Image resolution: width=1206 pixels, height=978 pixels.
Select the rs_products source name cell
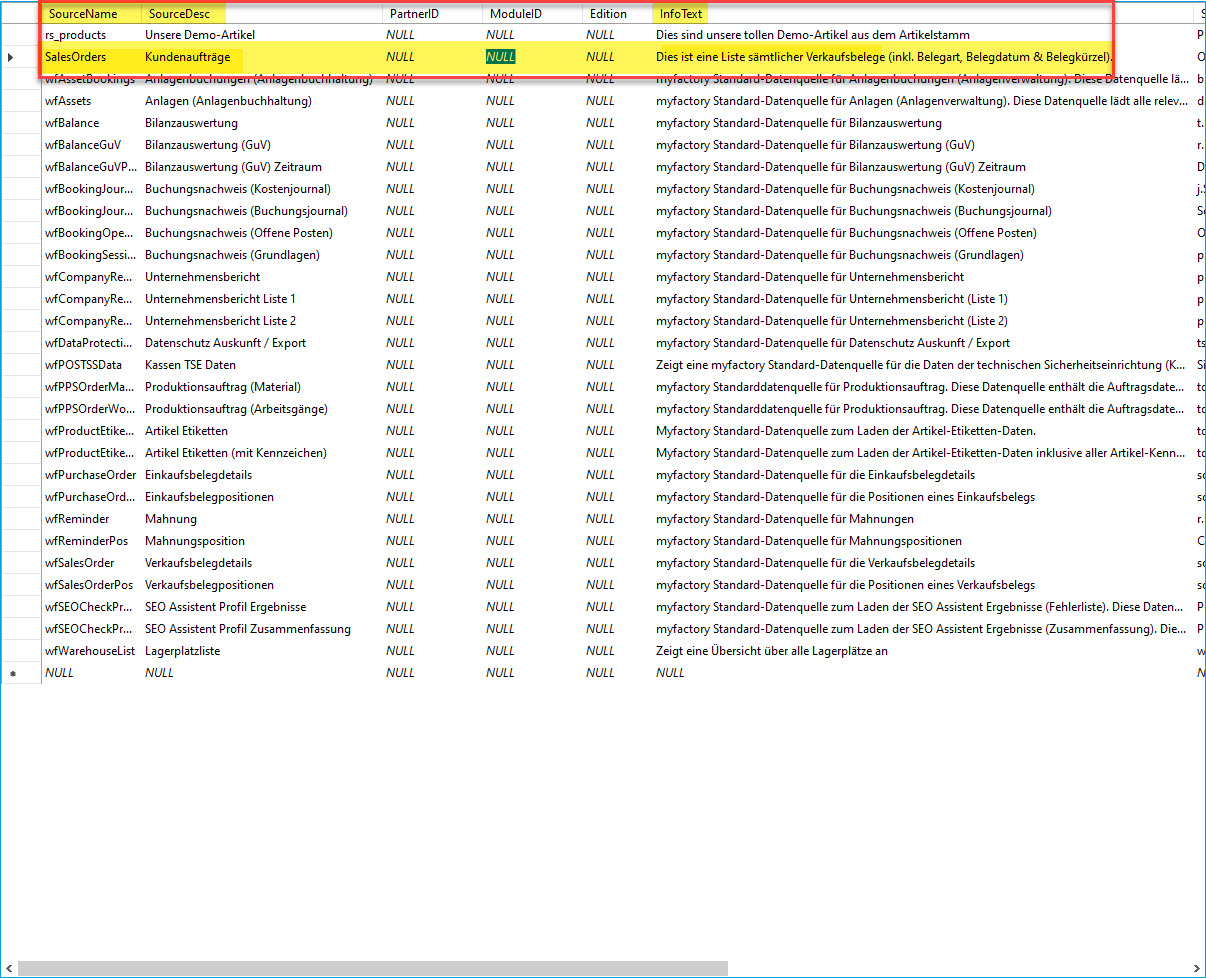(76, 35)
